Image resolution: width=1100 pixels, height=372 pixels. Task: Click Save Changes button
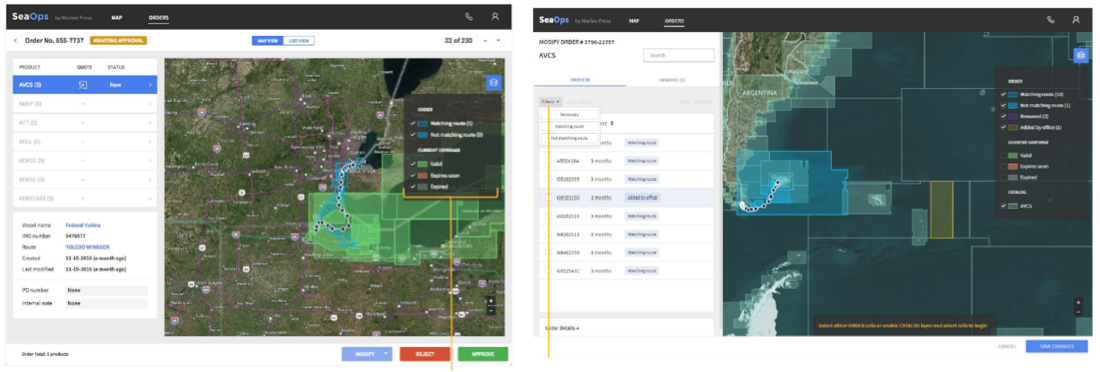coord(1056,347)
